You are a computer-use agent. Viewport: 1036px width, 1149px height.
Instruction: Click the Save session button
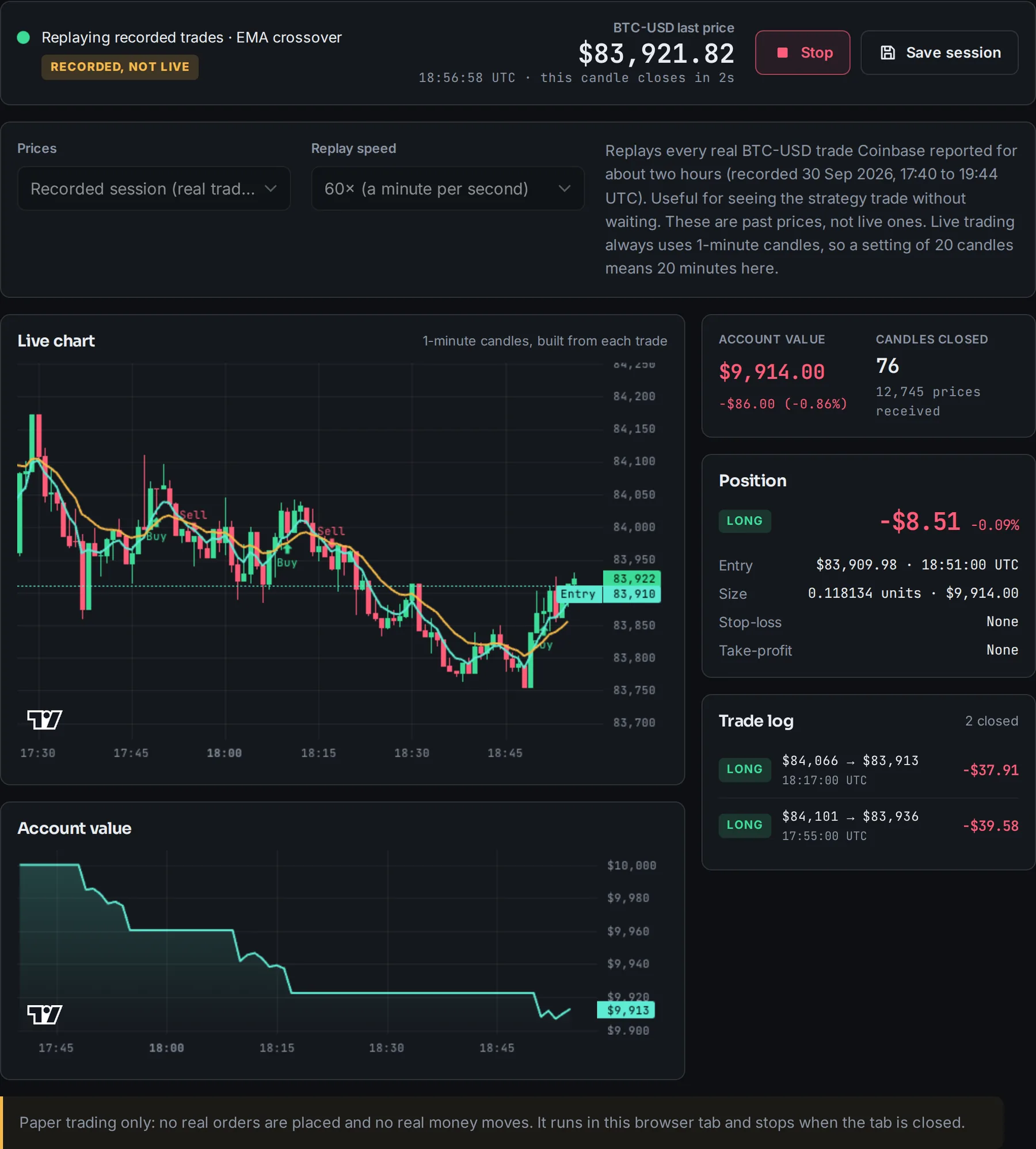pos(939,52)
